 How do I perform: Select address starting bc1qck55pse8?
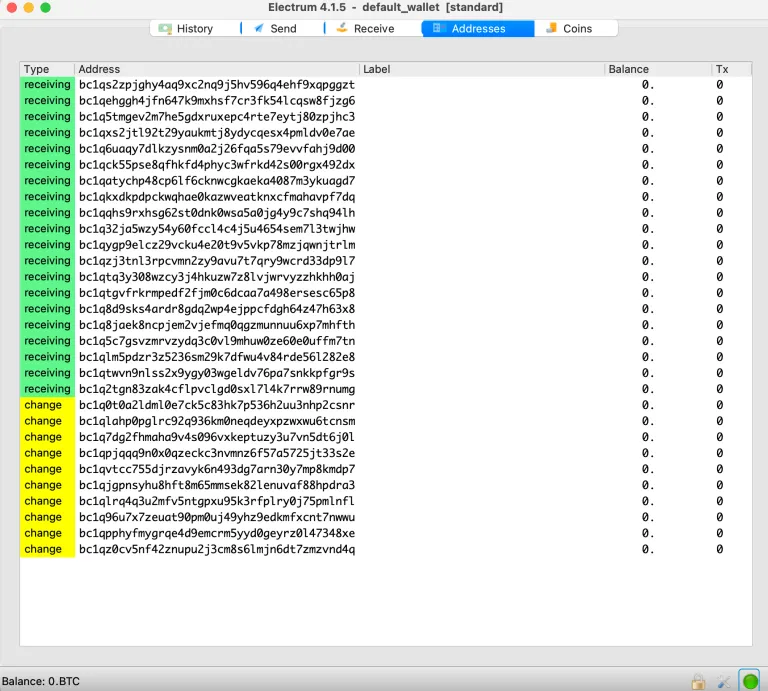tap(217, 165)
